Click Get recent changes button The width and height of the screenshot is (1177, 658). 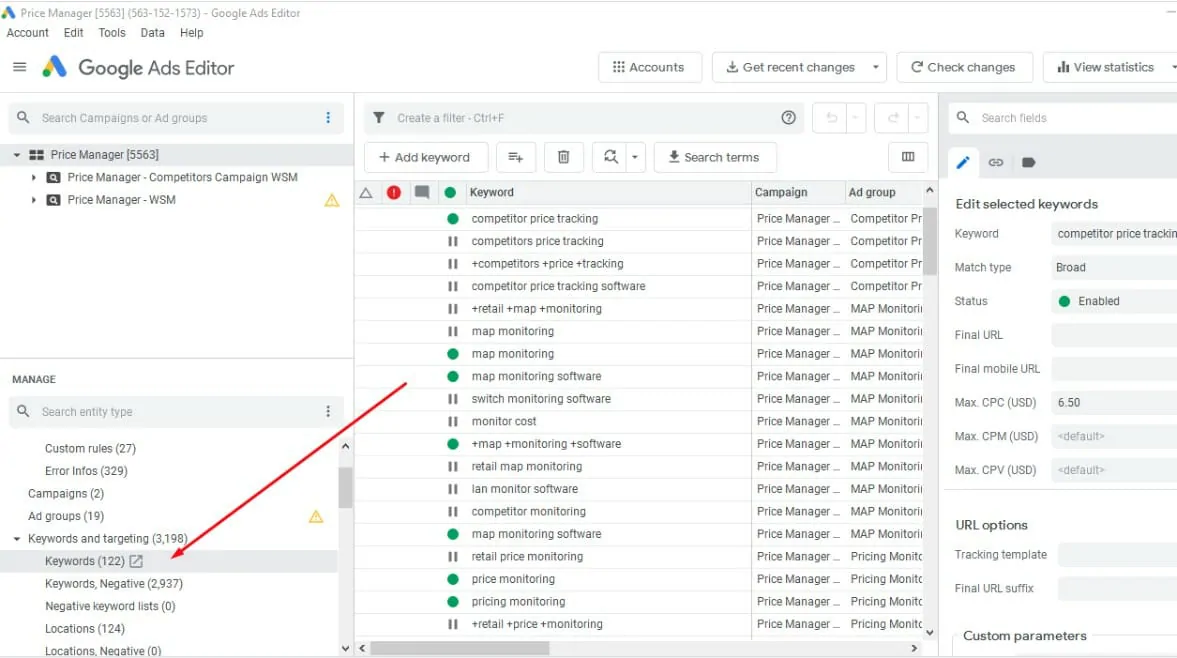790,67
